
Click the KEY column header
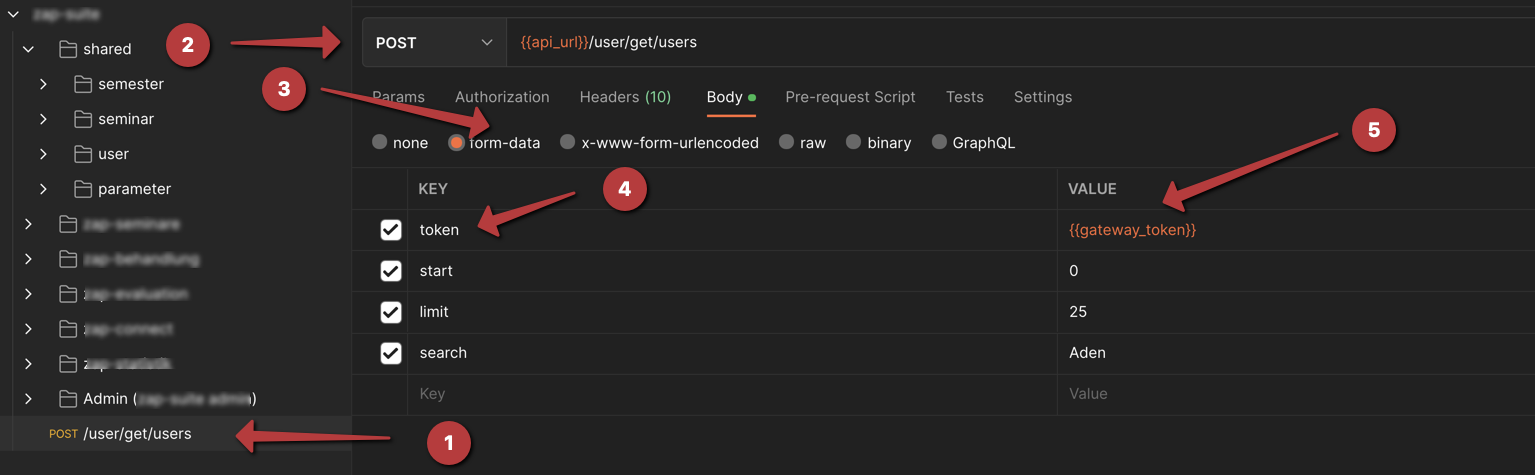tap(433, 189)
